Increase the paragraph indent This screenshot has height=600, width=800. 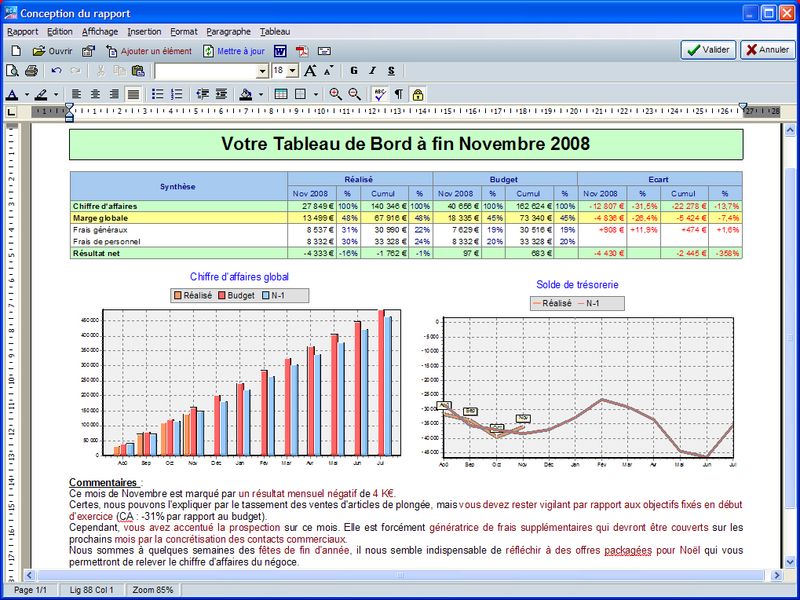pyautogui.click(x=221, y=94)
